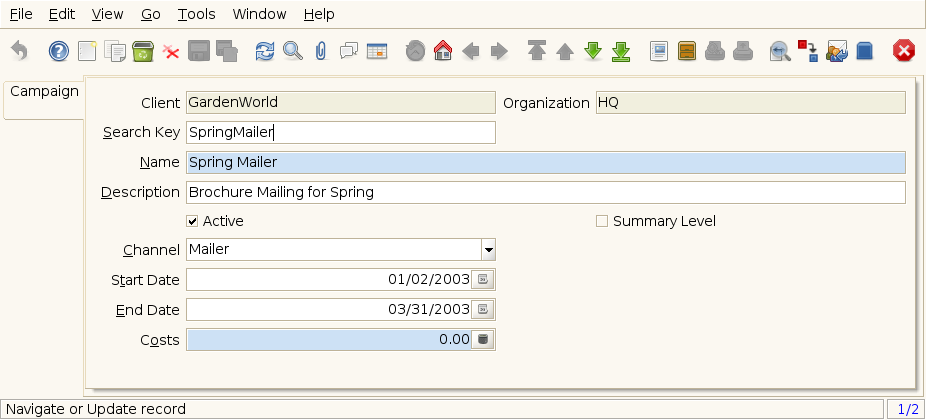This screenshot has height=420, width=926.
Task: Expand the Channel dropdown list
Action: 488,250
